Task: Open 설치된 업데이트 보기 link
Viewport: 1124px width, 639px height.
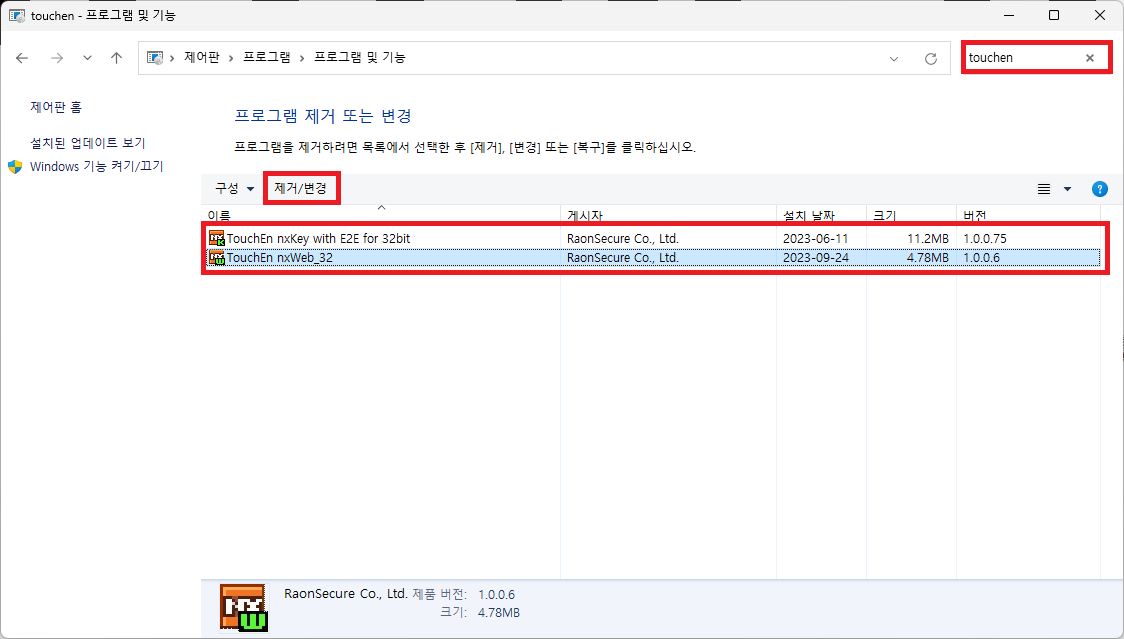Action: (87, 143)
